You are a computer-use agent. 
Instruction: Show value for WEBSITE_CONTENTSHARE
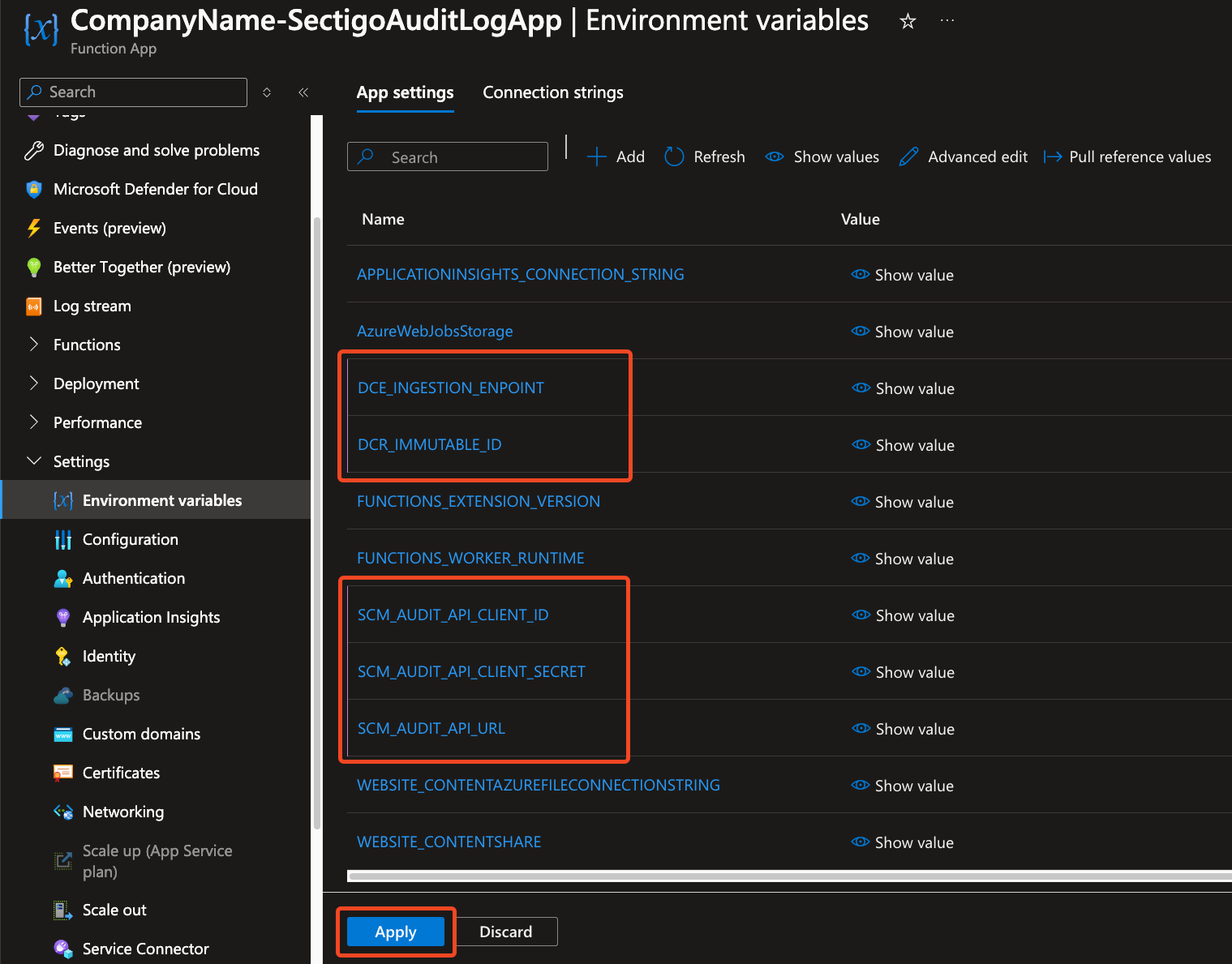pos(902,842)
